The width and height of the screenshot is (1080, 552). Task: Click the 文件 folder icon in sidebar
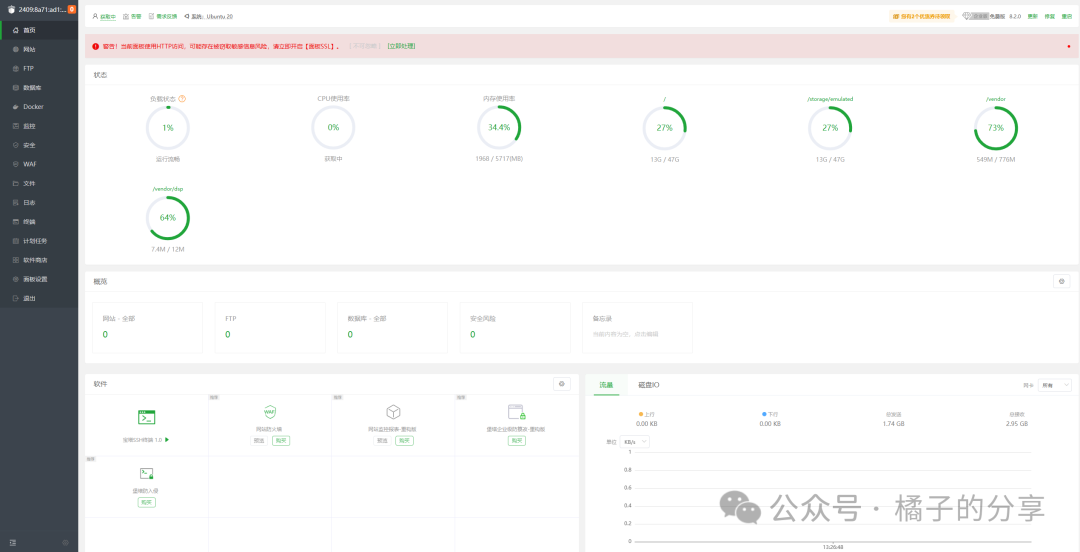15,183
